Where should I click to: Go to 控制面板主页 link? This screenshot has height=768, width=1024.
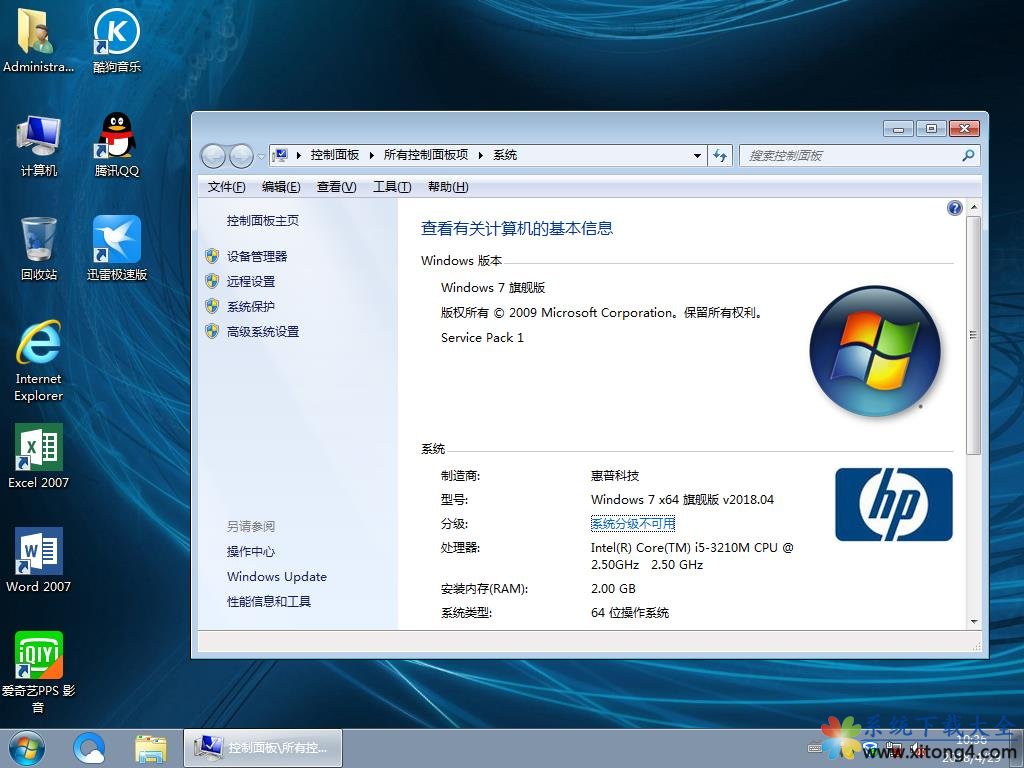click(263, 221)
